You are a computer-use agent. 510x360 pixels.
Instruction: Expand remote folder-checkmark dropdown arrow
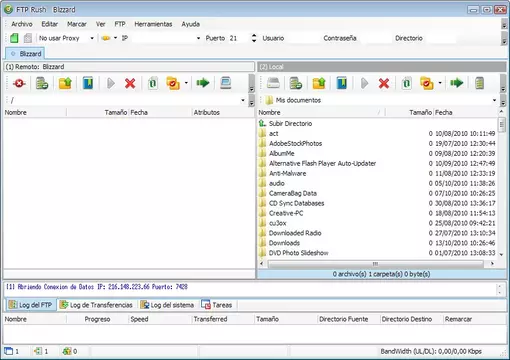click(186, 83)
